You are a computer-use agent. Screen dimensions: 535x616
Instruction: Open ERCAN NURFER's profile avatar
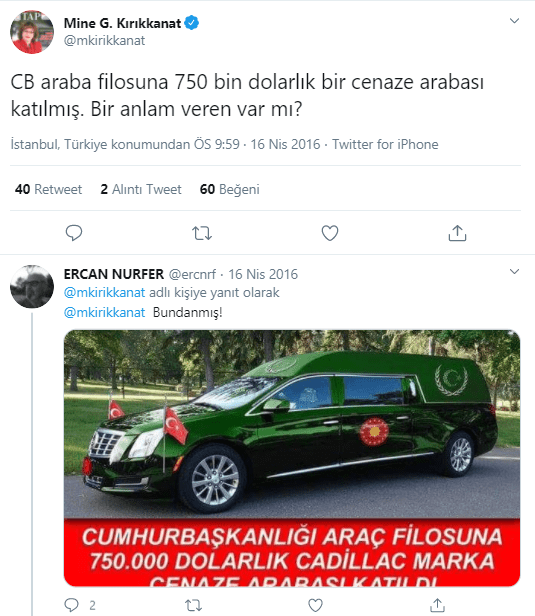click(32, 286)
